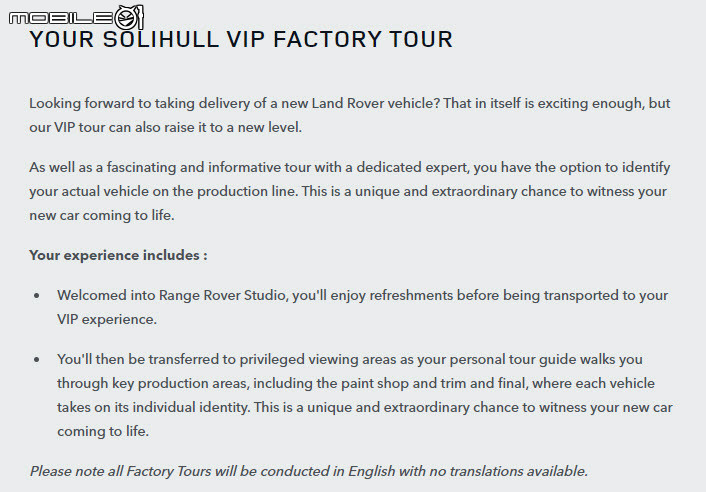Click the 'Your experience includes :' bold label
The width and height of the screenshot is (706, 492).
coord(118,255)
